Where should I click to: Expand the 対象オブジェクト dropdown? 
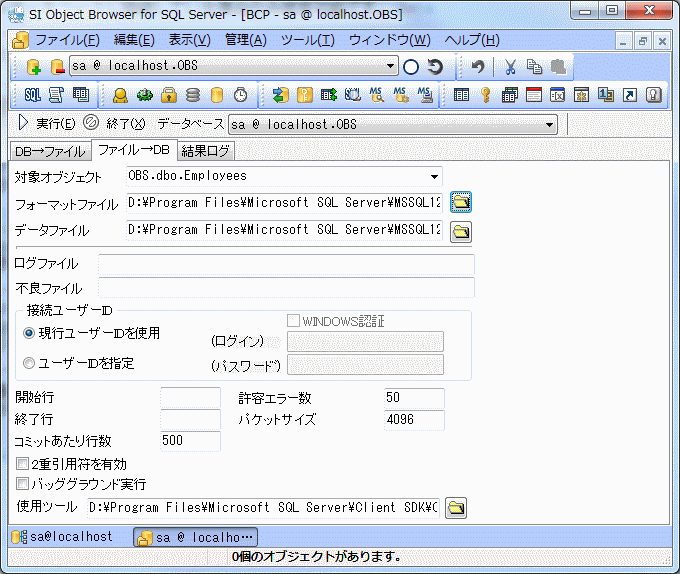click(x=434, y=177)
